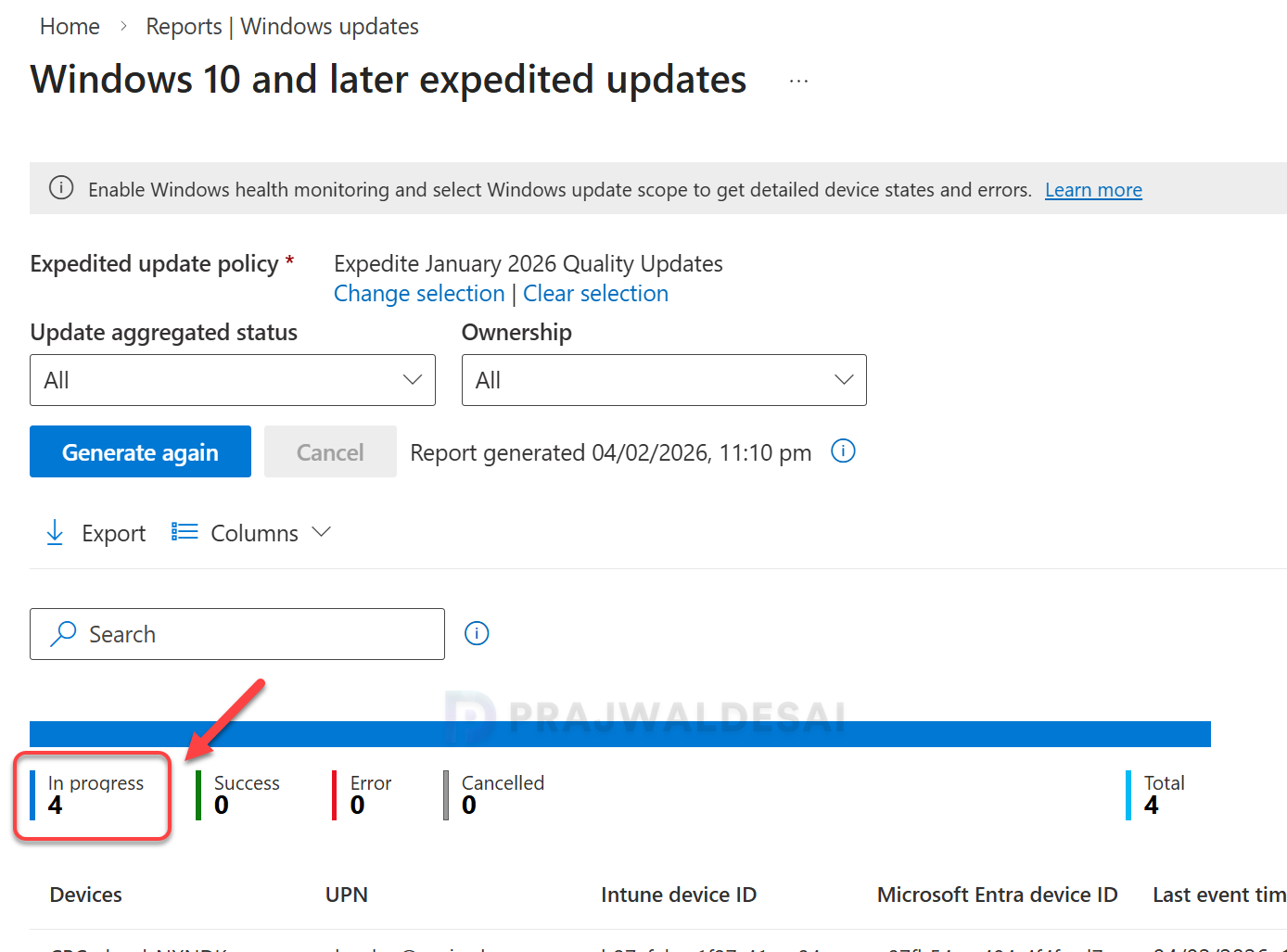The image size is (1287, 952).
Task: Sort by UPN column header
Action: click(x=347, y=895)
